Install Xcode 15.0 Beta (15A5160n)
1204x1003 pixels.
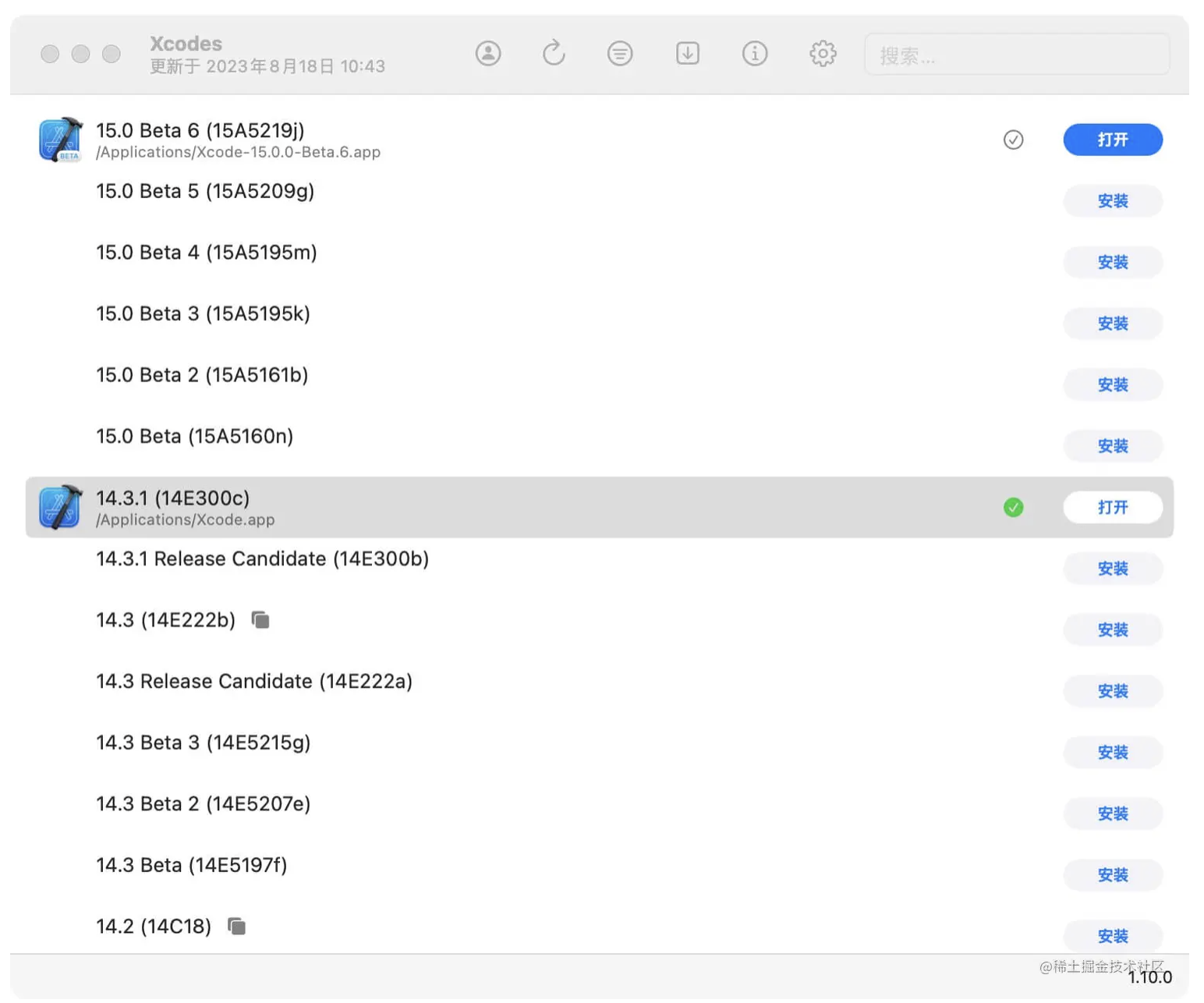[1113, 446]
